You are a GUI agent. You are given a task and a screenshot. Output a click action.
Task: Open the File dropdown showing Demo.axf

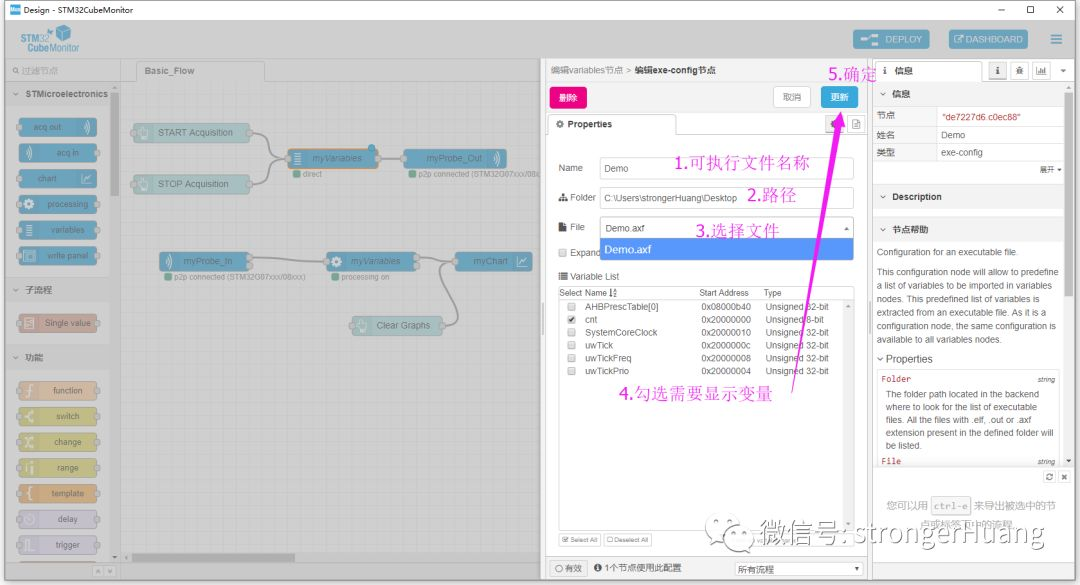pyautogui.click(x=727, y=228)
